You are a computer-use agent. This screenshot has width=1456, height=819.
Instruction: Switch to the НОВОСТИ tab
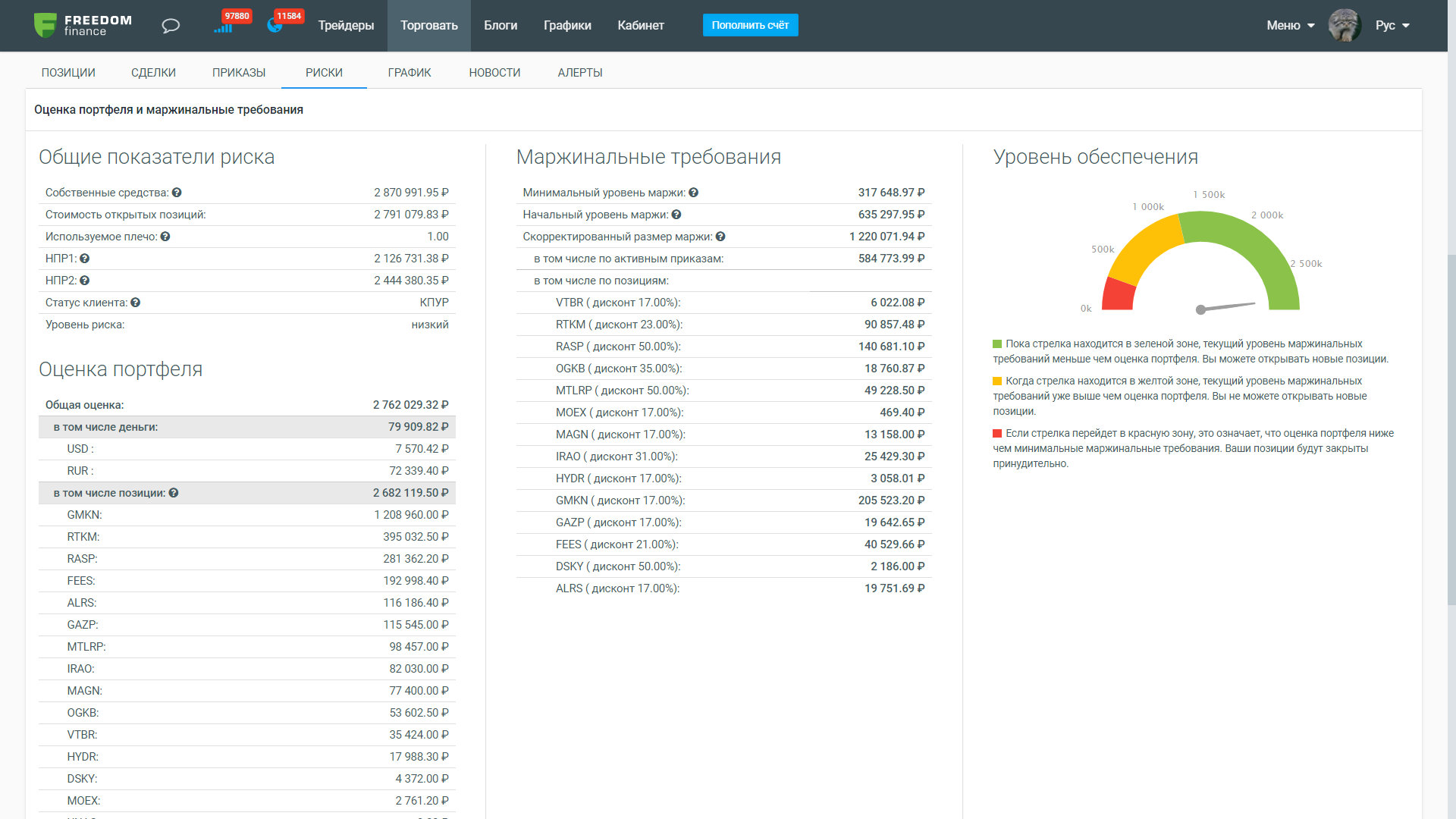(494, 73)
